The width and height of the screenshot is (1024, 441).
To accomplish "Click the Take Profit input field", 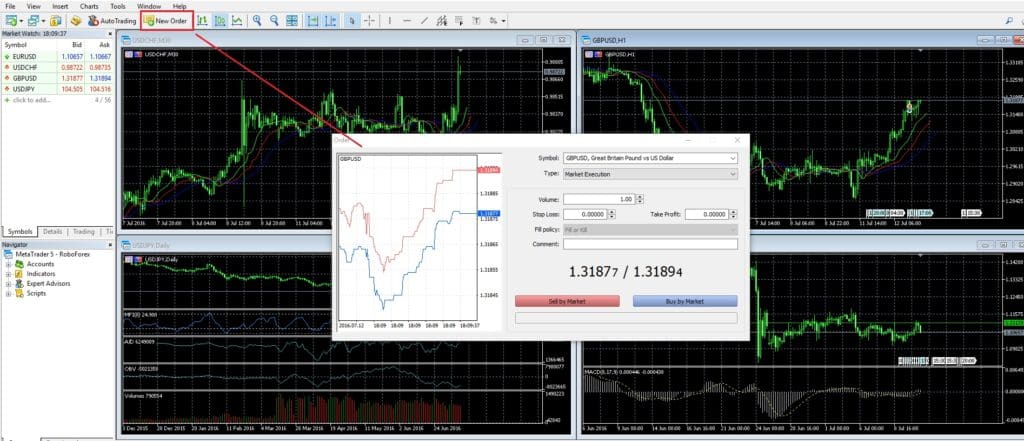I will [707, 214].
